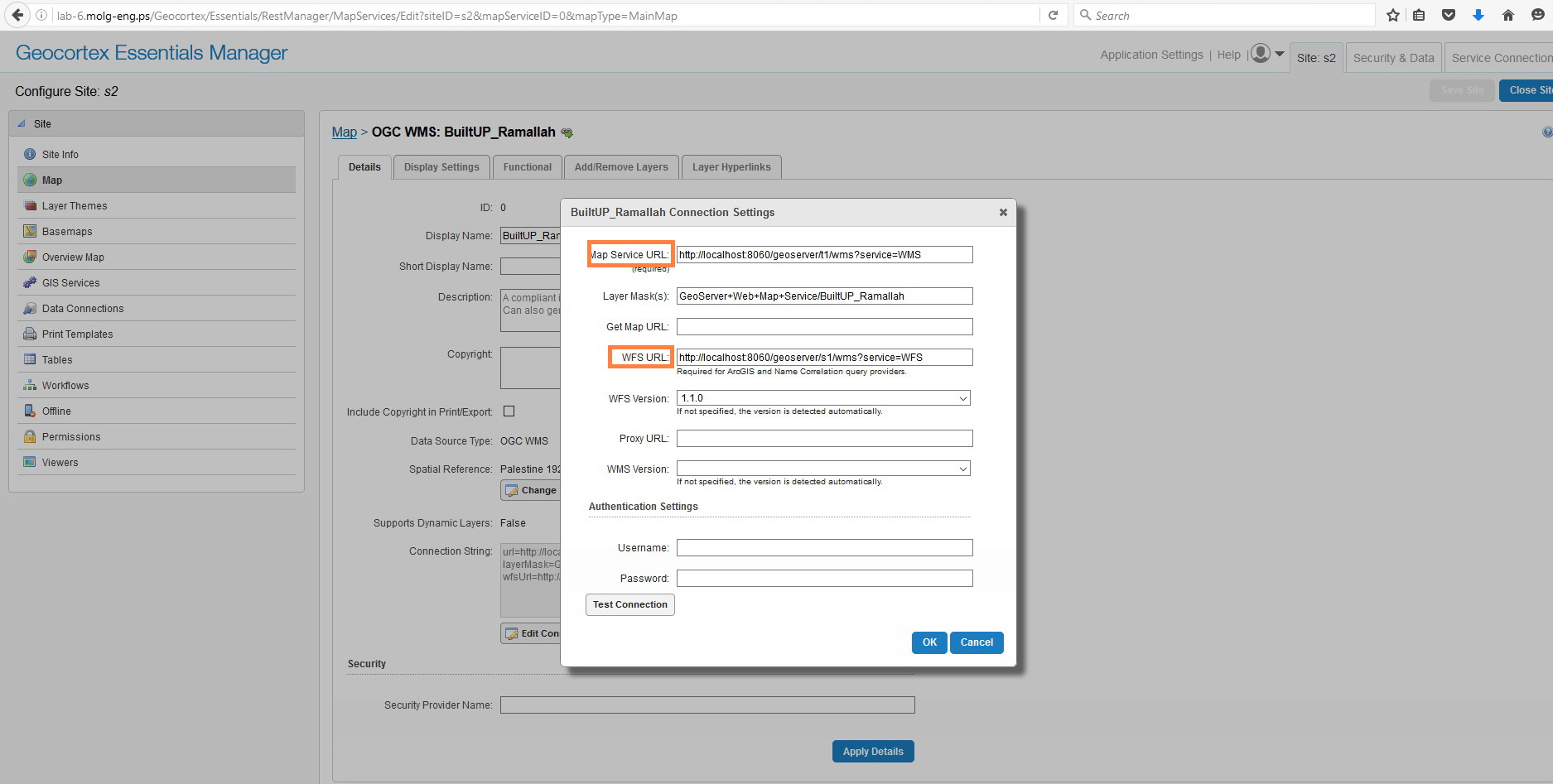Click the Close Site button
Image resolution: width=1553 pixels, height=784 pixels.
coord(1526,90)
